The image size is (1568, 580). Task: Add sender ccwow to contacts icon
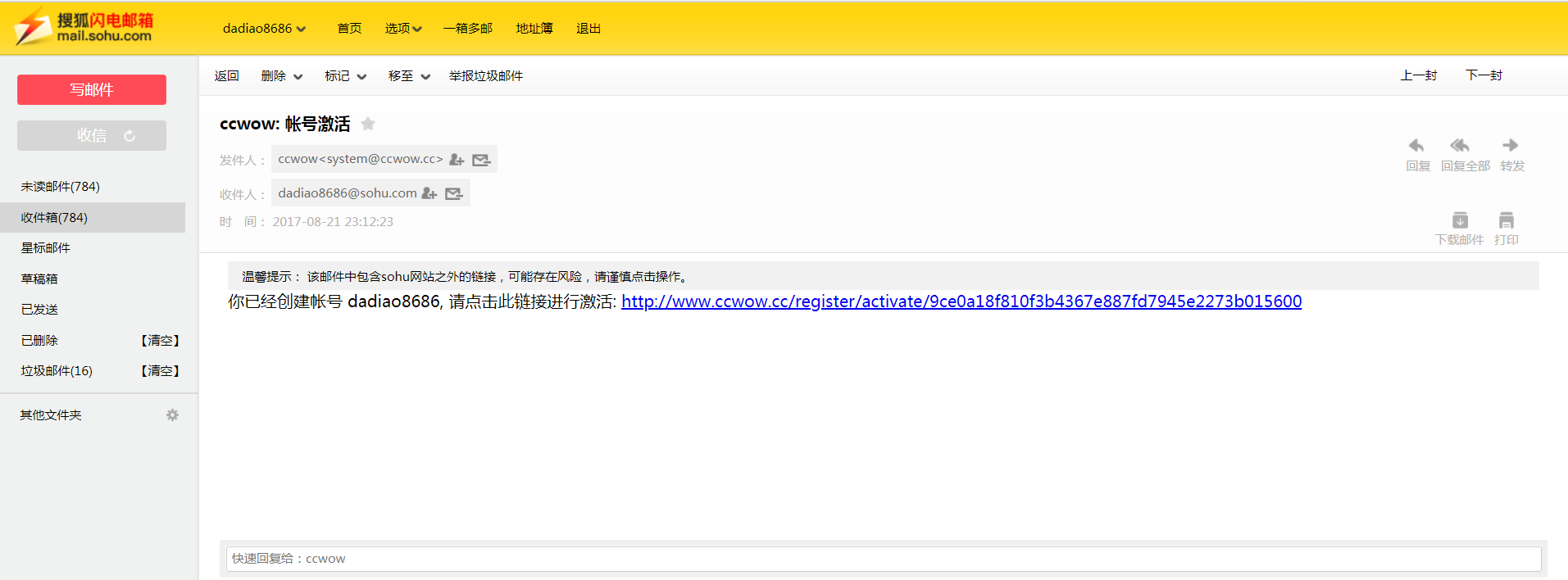tap(457, 160)
